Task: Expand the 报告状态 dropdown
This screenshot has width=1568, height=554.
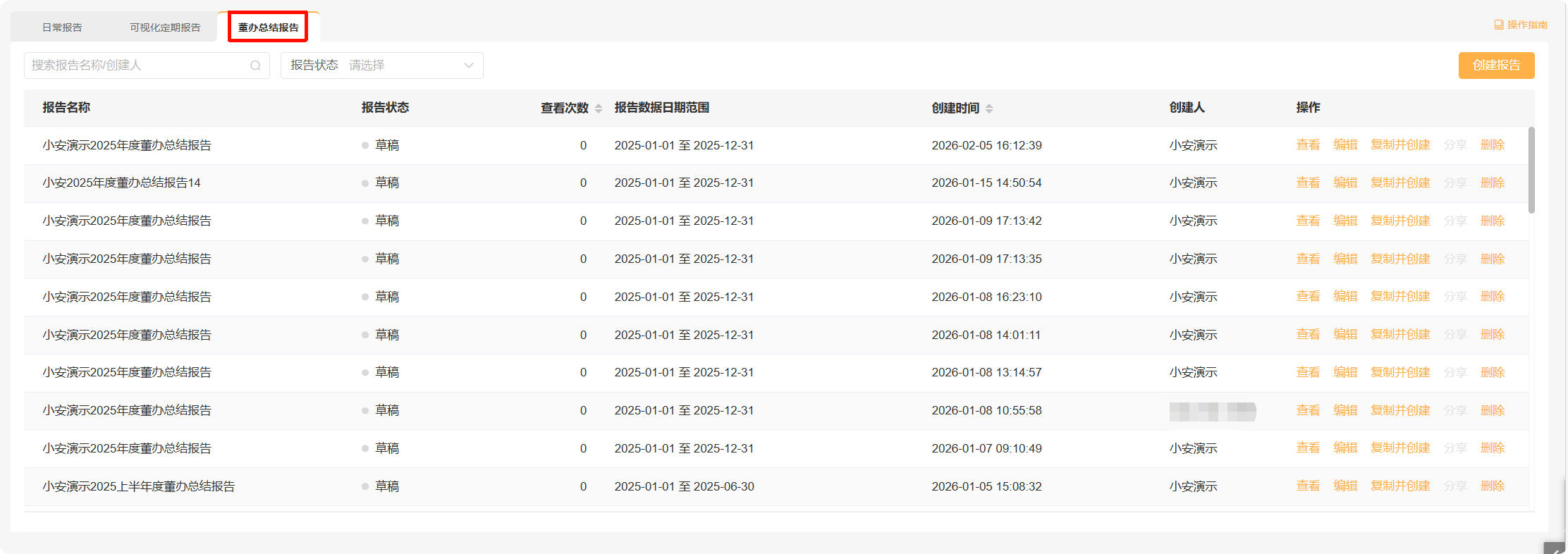Action: [381, 66]
